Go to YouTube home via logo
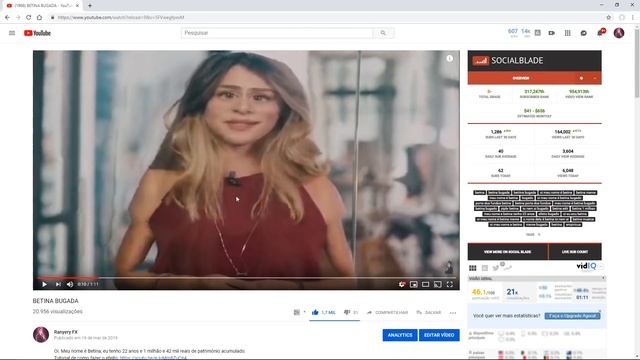 [x=37, y=33]
